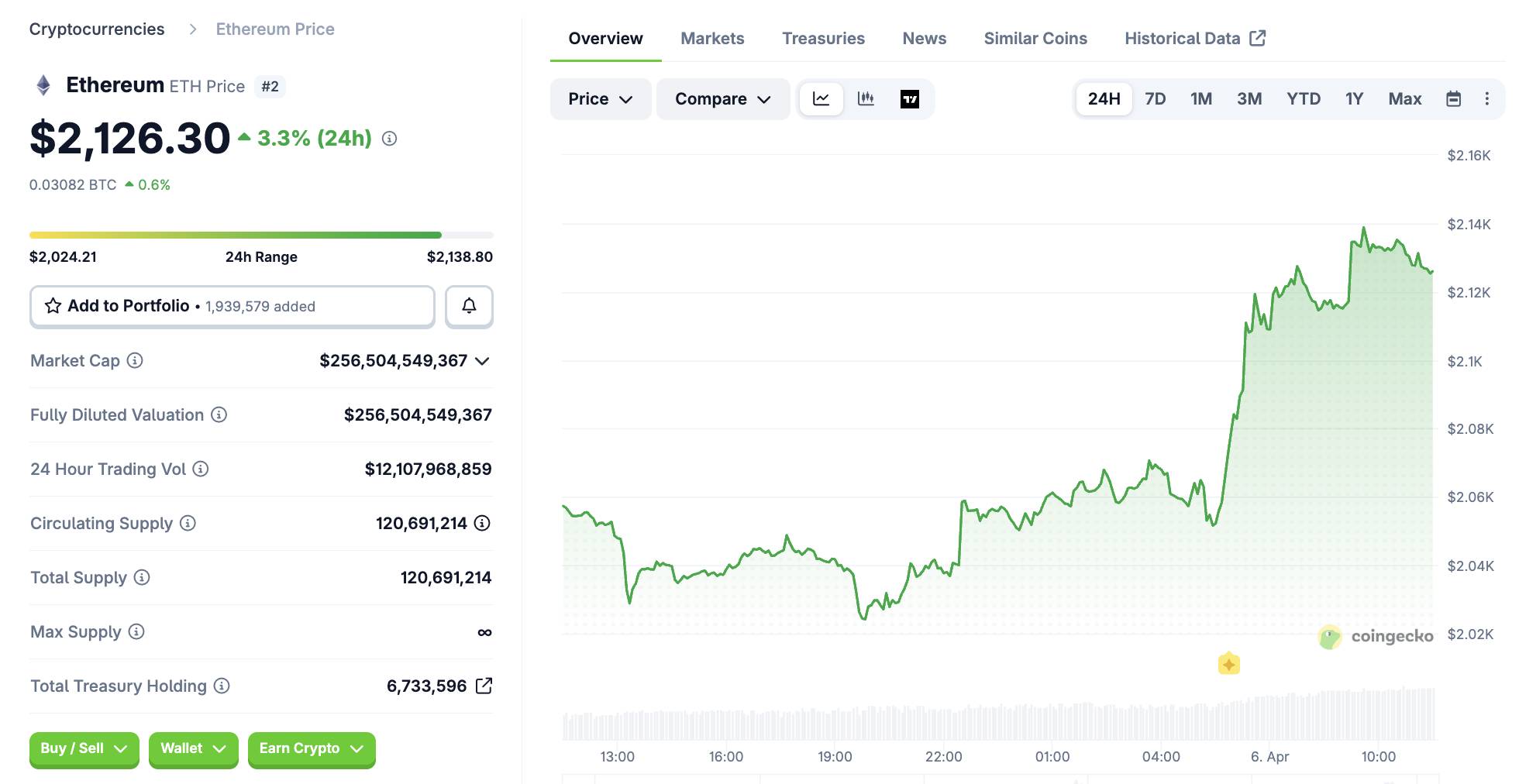Open the Price dropdown

click(600, 99)
